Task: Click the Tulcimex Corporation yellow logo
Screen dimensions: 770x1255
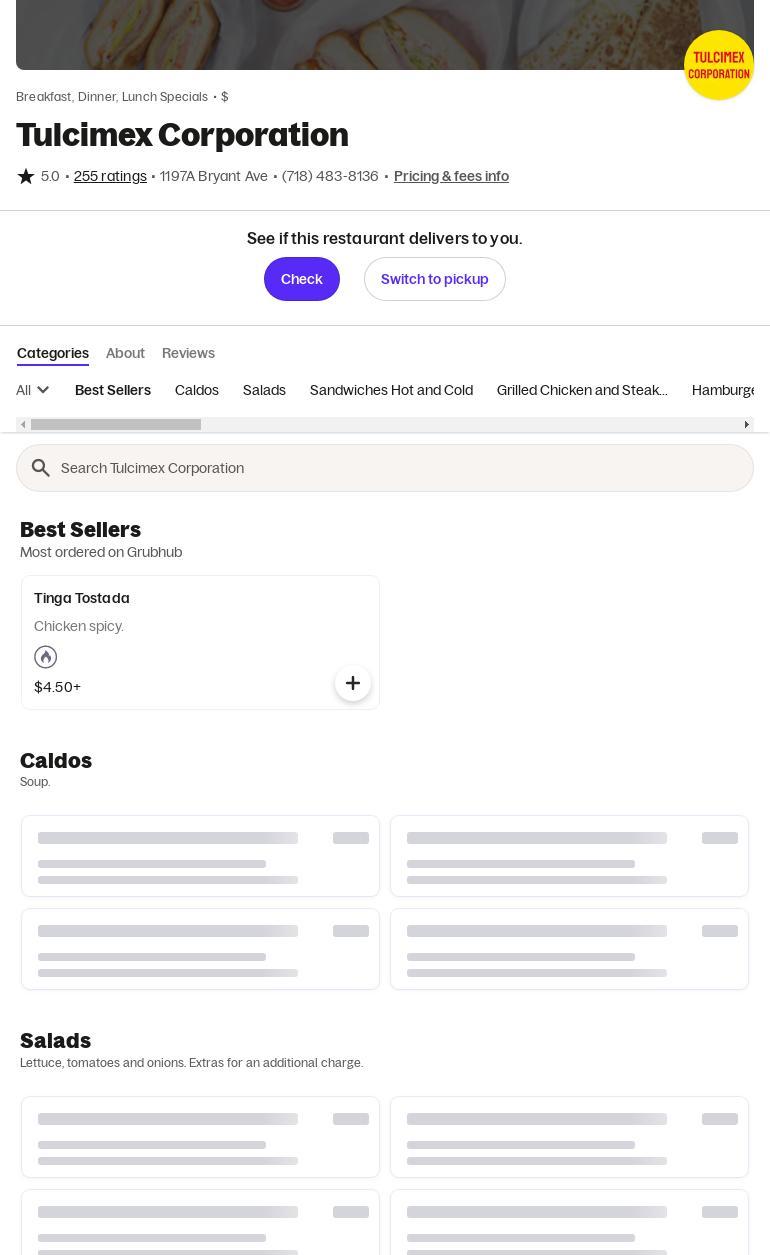Action: pyautogui.click(x=718, y=65)
